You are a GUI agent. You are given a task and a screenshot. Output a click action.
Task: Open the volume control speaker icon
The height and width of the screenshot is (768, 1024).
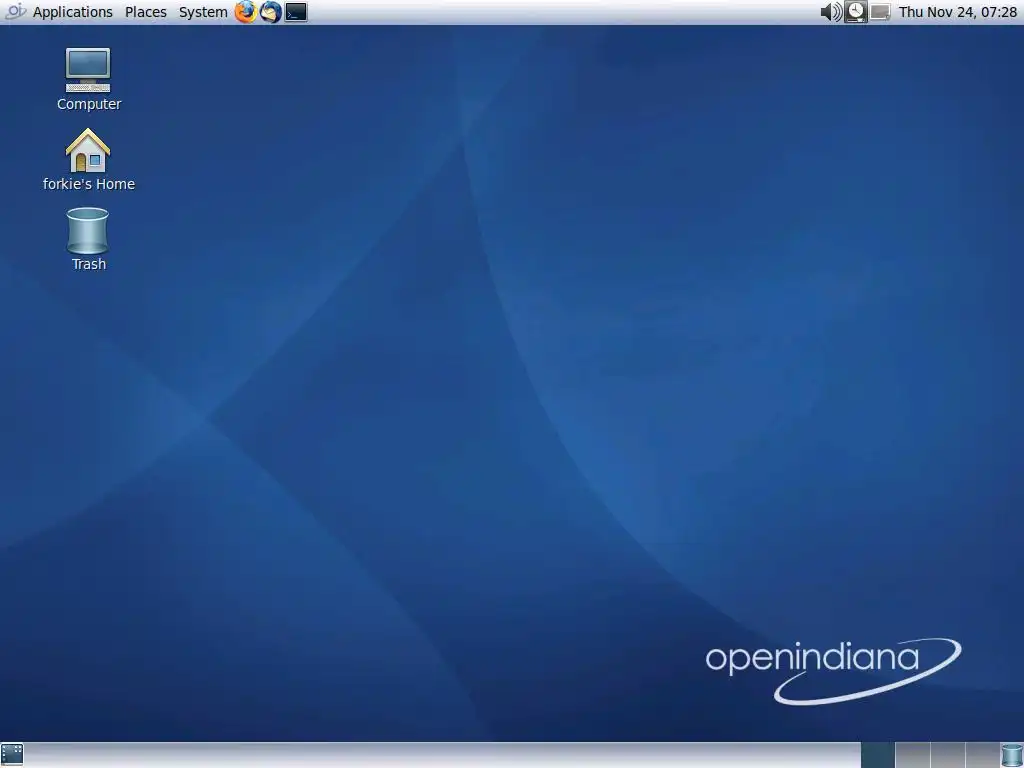[x=831, y=12]
